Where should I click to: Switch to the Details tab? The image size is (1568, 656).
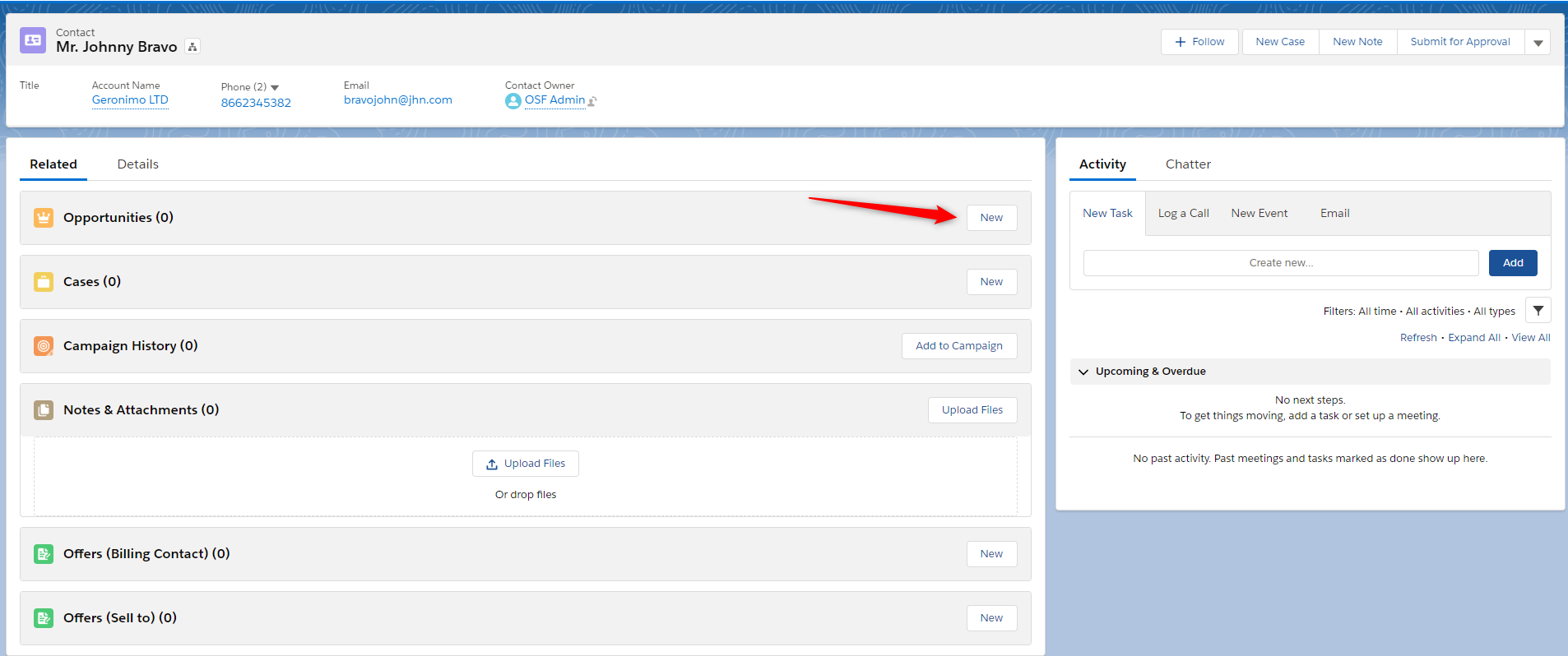(138, 164)
